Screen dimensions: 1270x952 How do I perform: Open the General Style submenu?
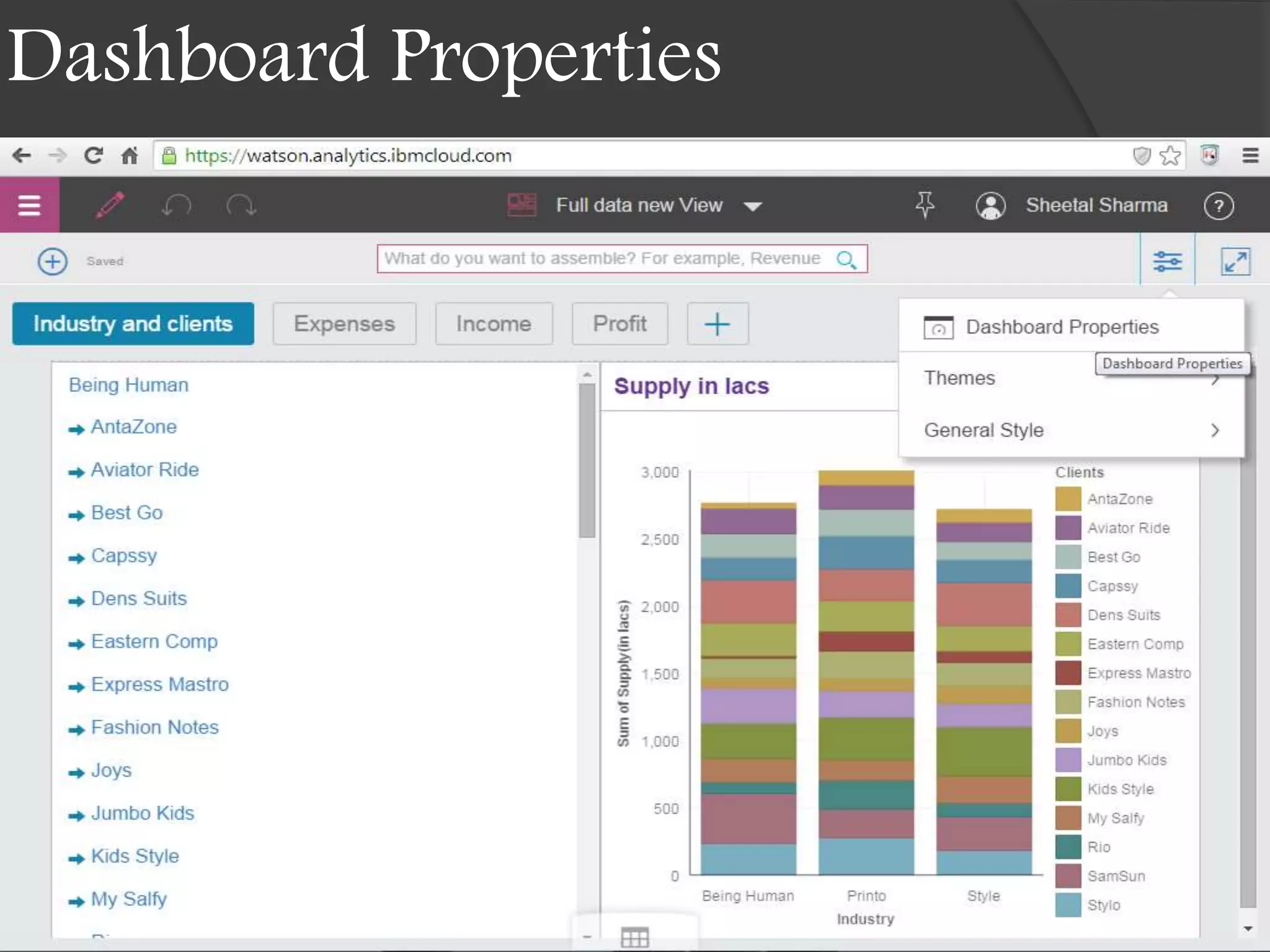click(1071, 430)
